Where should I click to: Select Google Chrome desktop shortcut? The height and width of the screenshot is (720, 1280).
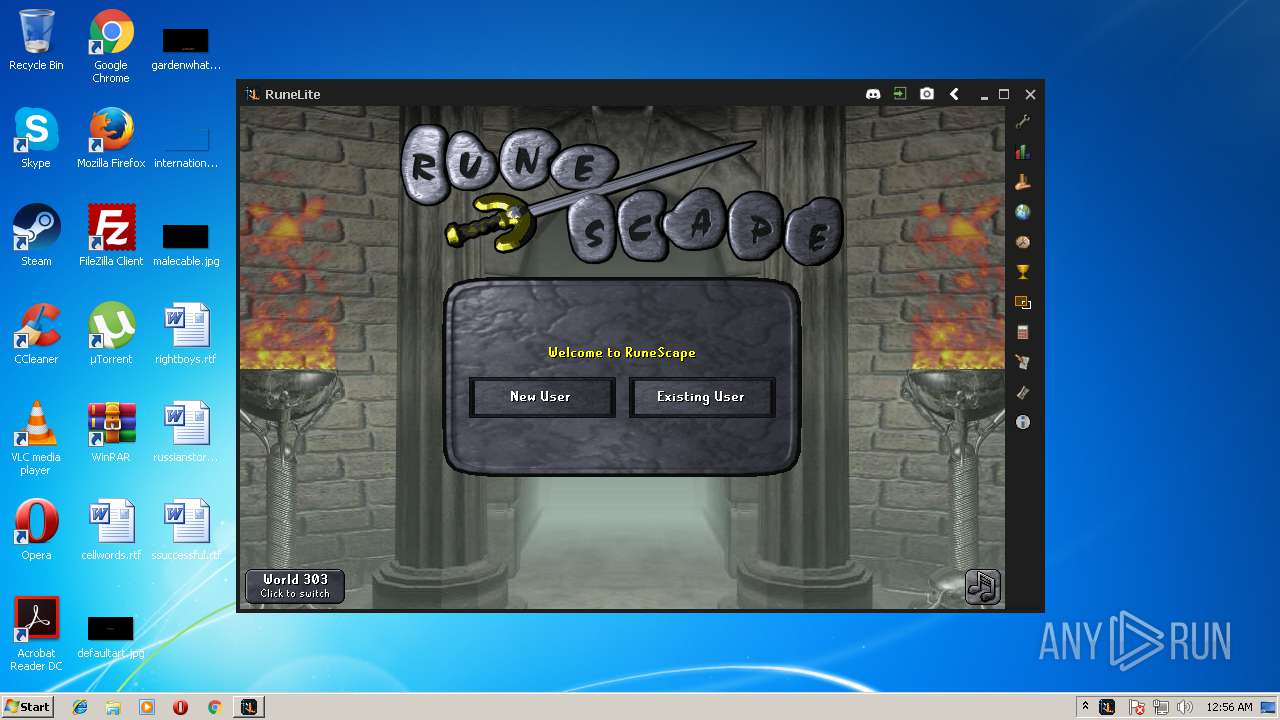coord(111,46)
